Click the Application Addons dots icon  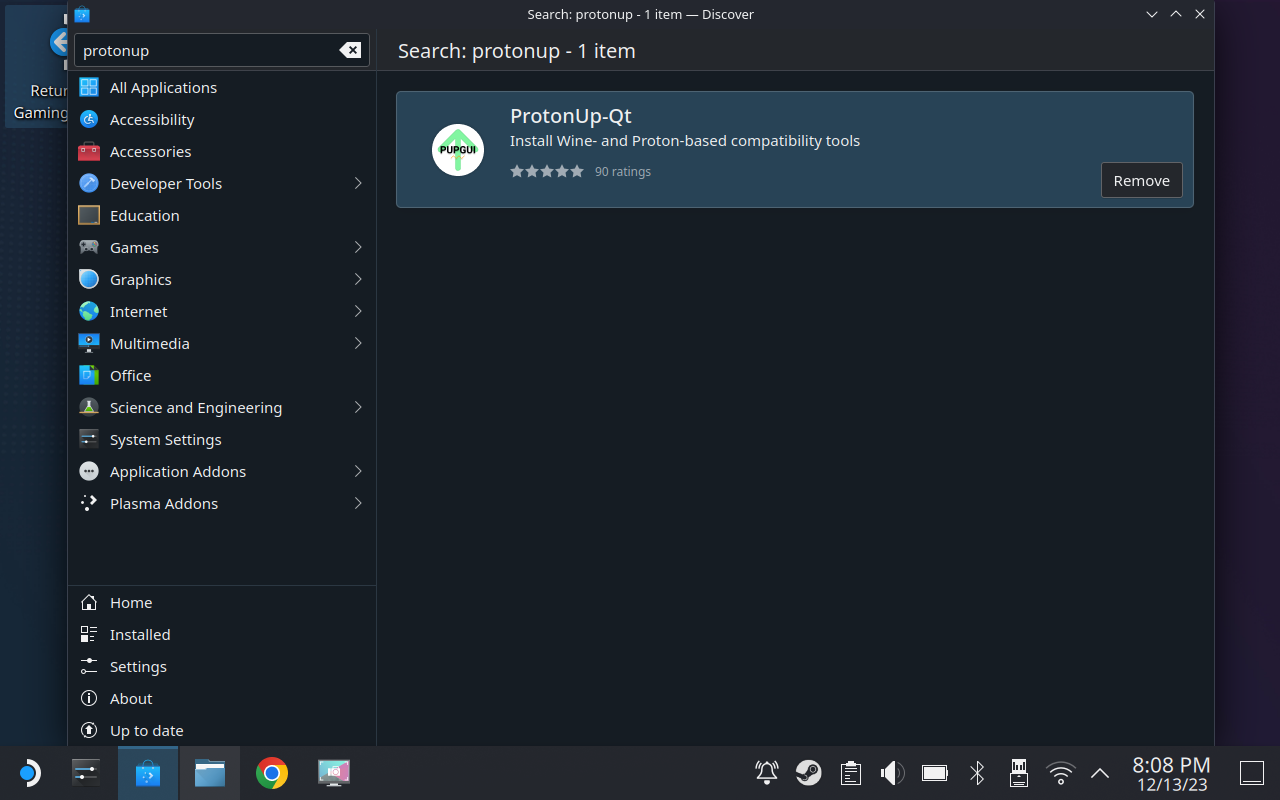(89, 471)
